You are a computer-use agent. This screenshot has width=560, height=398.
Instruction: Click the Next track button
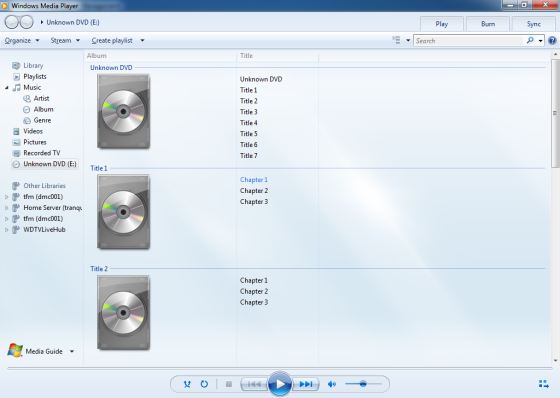[306, 384]
